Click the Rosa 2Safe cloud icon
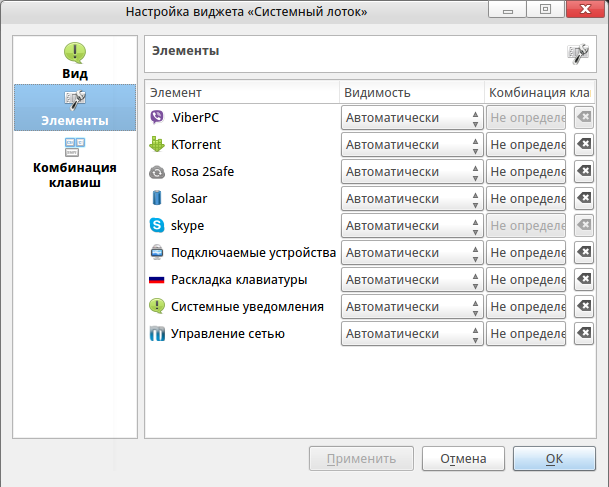The height and width of the screenshot is (487, 609). [x=156, y=172]
